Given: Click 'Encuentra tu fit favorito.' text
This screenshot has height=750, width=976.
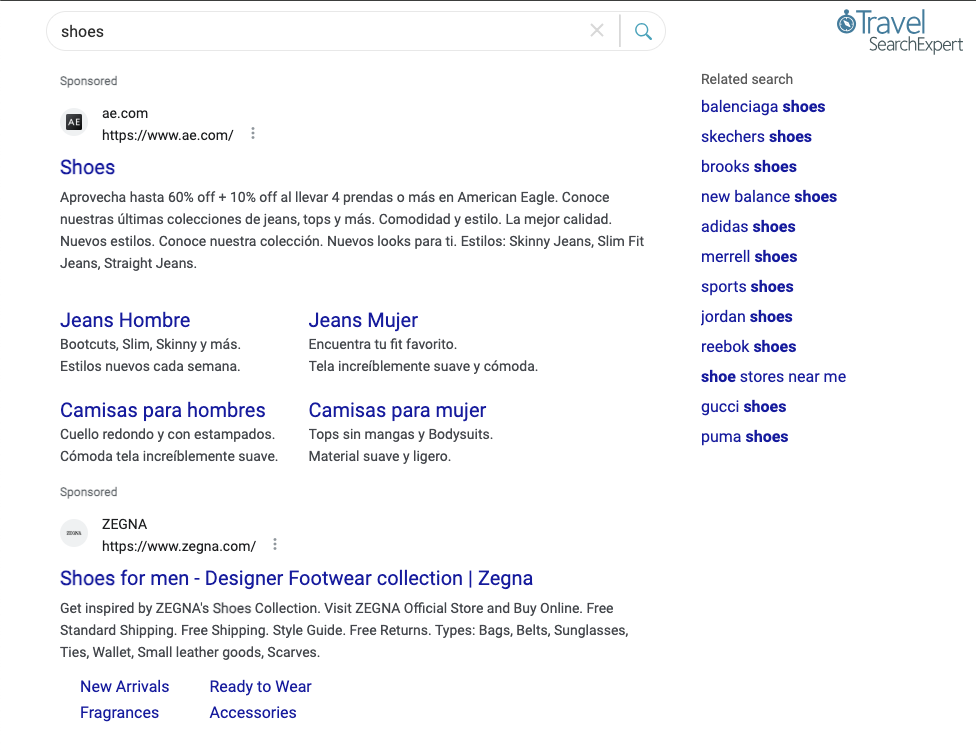Looking at the screenshot, I should (383, 344).
